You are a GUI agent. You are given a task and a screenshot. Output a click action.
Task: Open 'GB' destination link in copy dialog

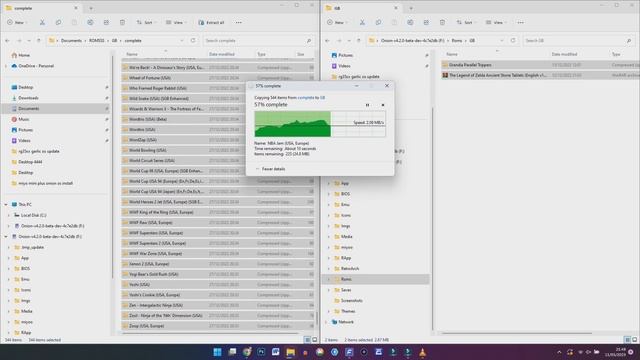click(x=322, y=98)
